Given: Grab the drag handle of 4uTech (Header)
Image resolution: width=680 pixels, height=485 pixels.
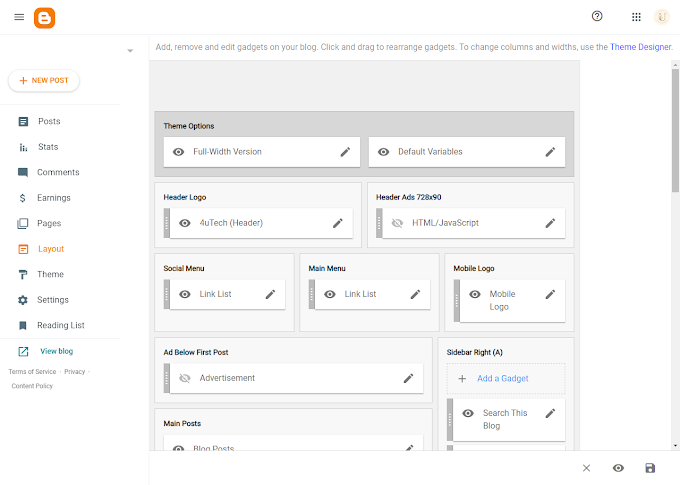Looking at the screenshot, I should (x=167, y=223).
